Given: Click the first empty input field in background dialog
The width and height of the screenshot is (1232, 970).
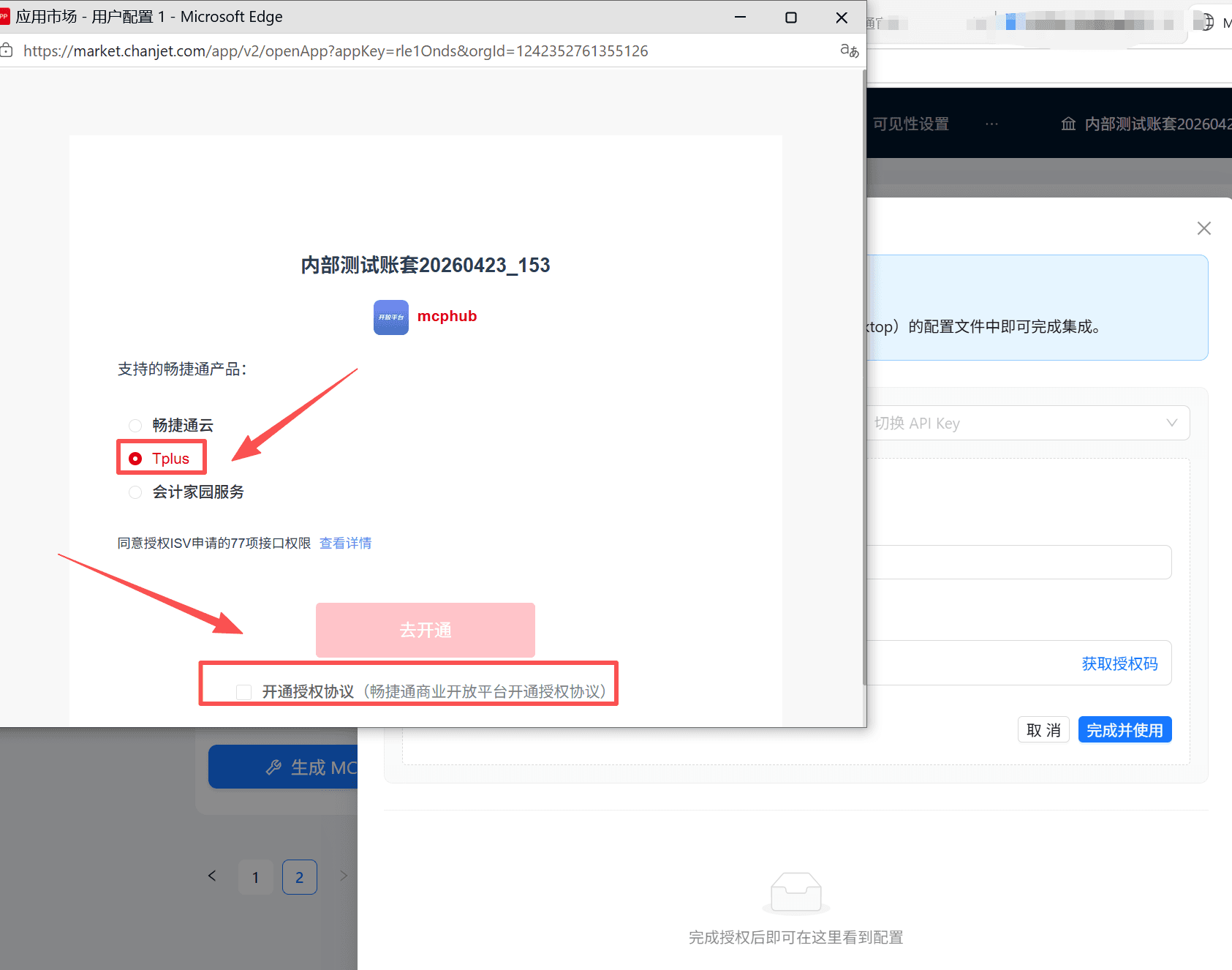Looking at the screenshot, I should coord(1019,562).
